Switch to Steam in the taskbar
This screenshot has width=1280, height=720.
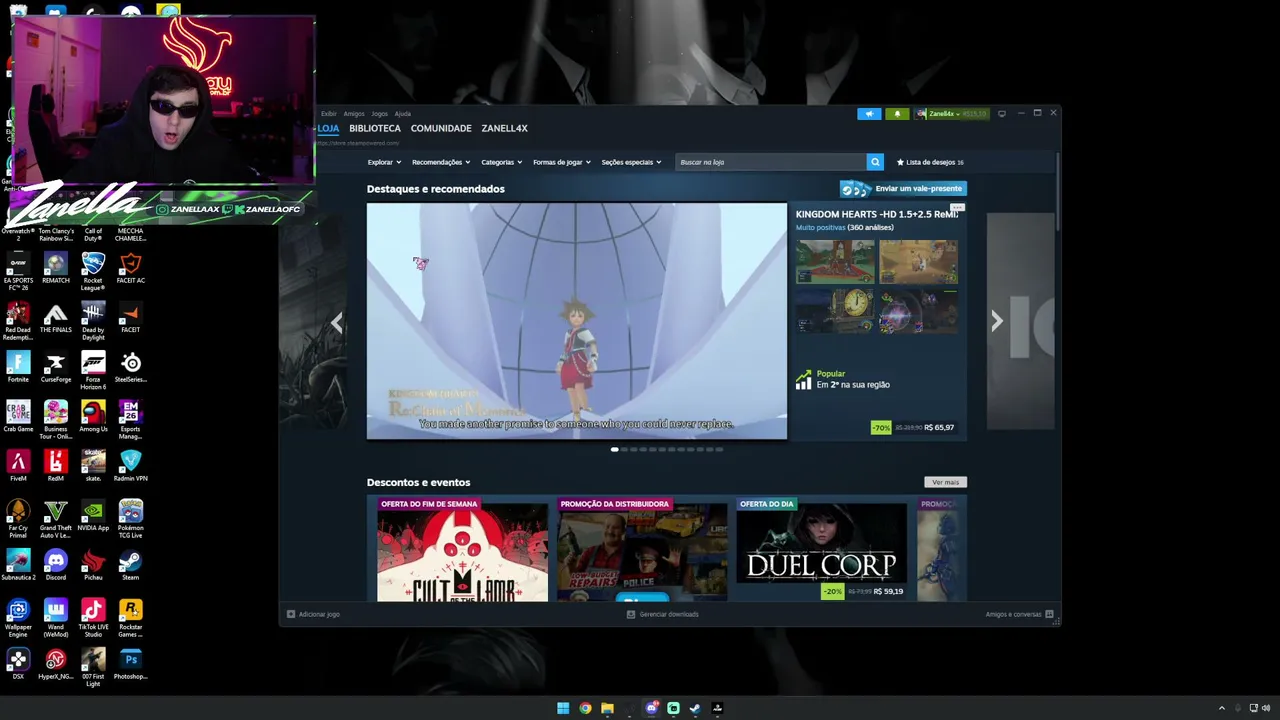point(695,708)
